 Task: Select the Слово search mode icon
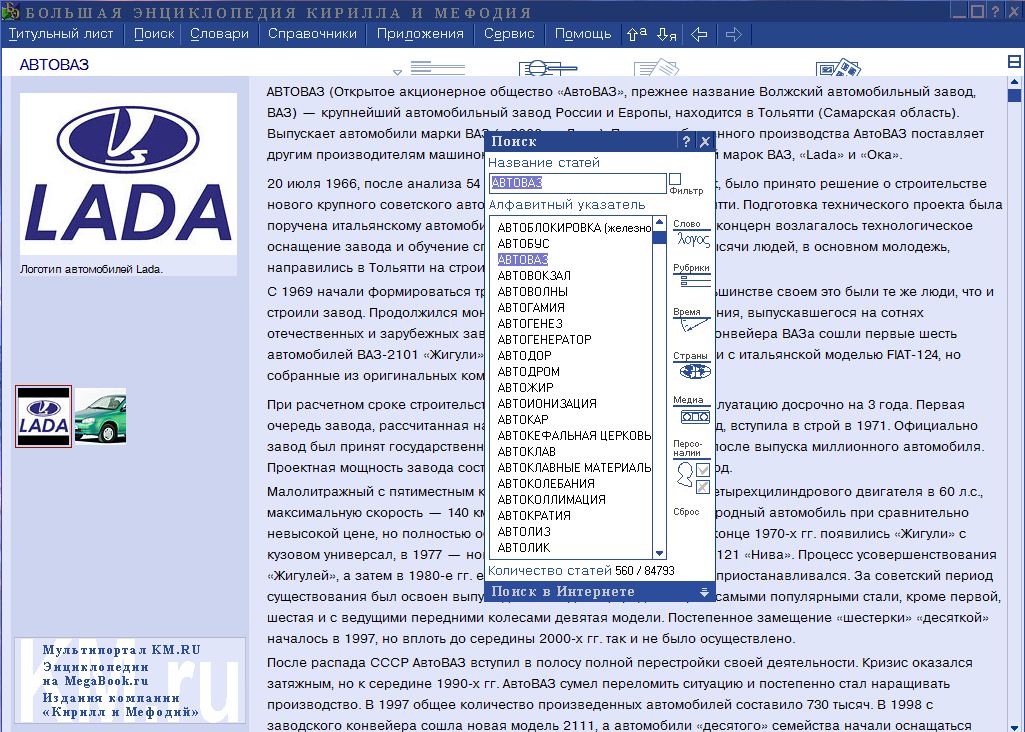point(692,234)
